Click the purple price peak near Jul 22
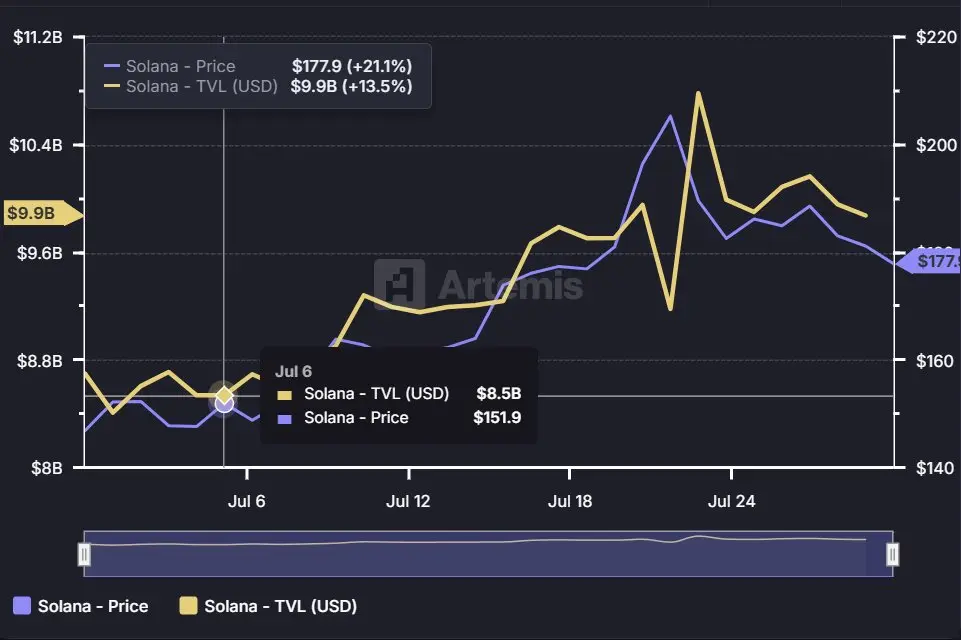Viewport: 961px width, 640px height. pos(670,116)
